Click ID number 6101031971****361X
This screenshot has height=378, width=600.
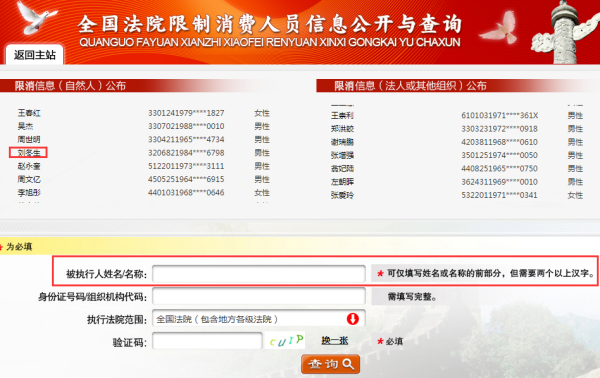499,116
